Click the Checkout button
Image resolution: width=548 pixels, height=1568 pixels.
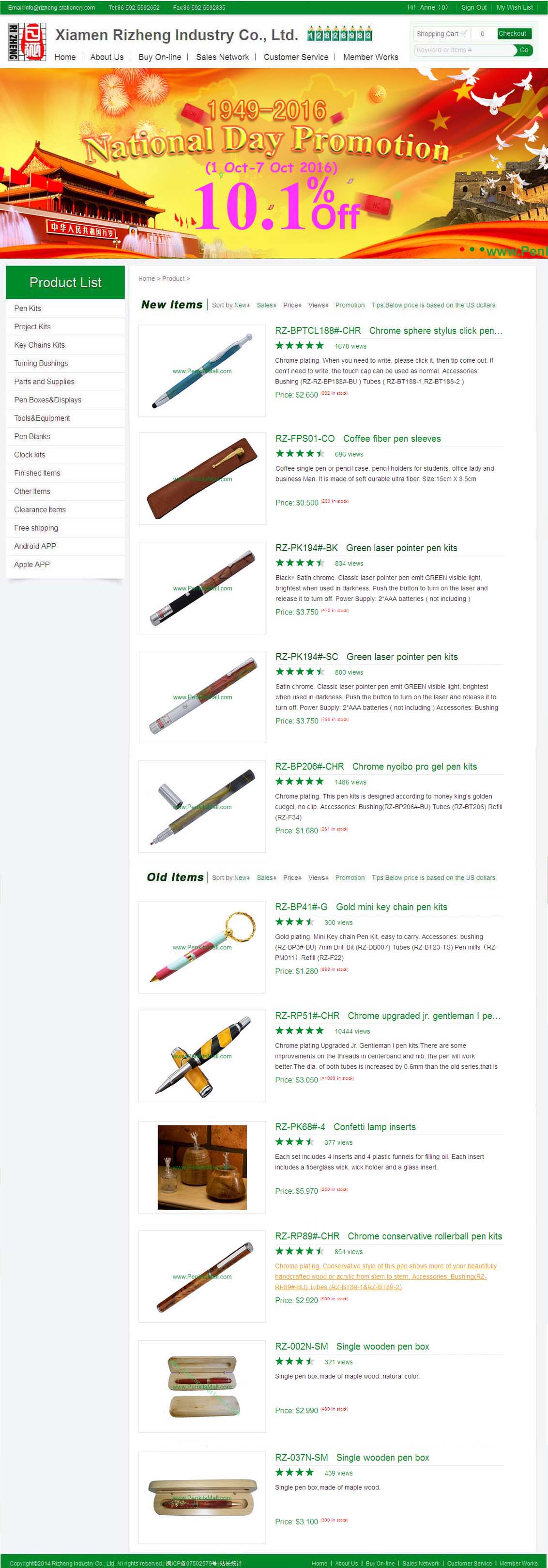(513, 34)
